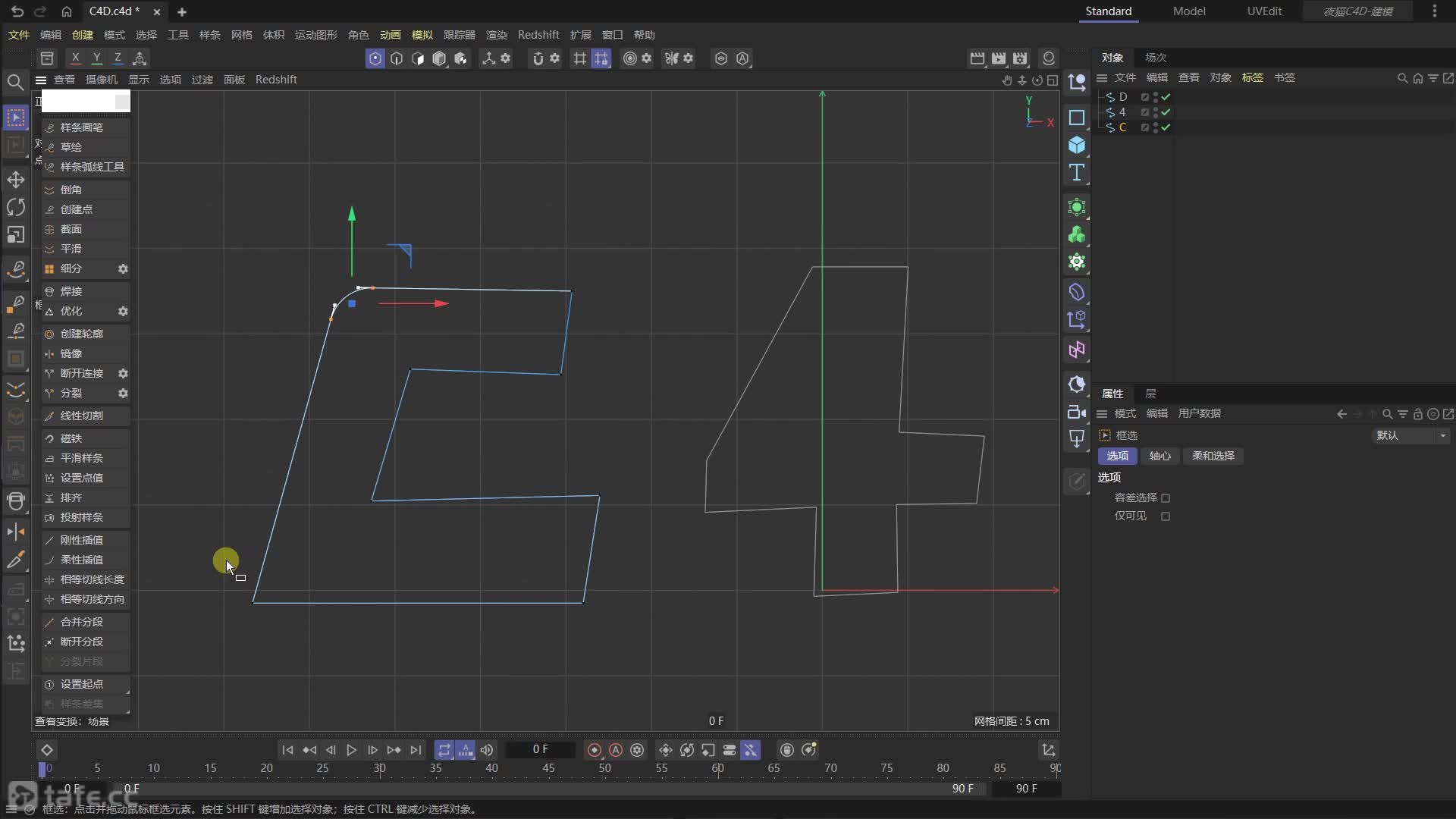The image size is (1456, 819).
Task: Open keyframe selection settings gear in timeline
Action: click(637, 750)
